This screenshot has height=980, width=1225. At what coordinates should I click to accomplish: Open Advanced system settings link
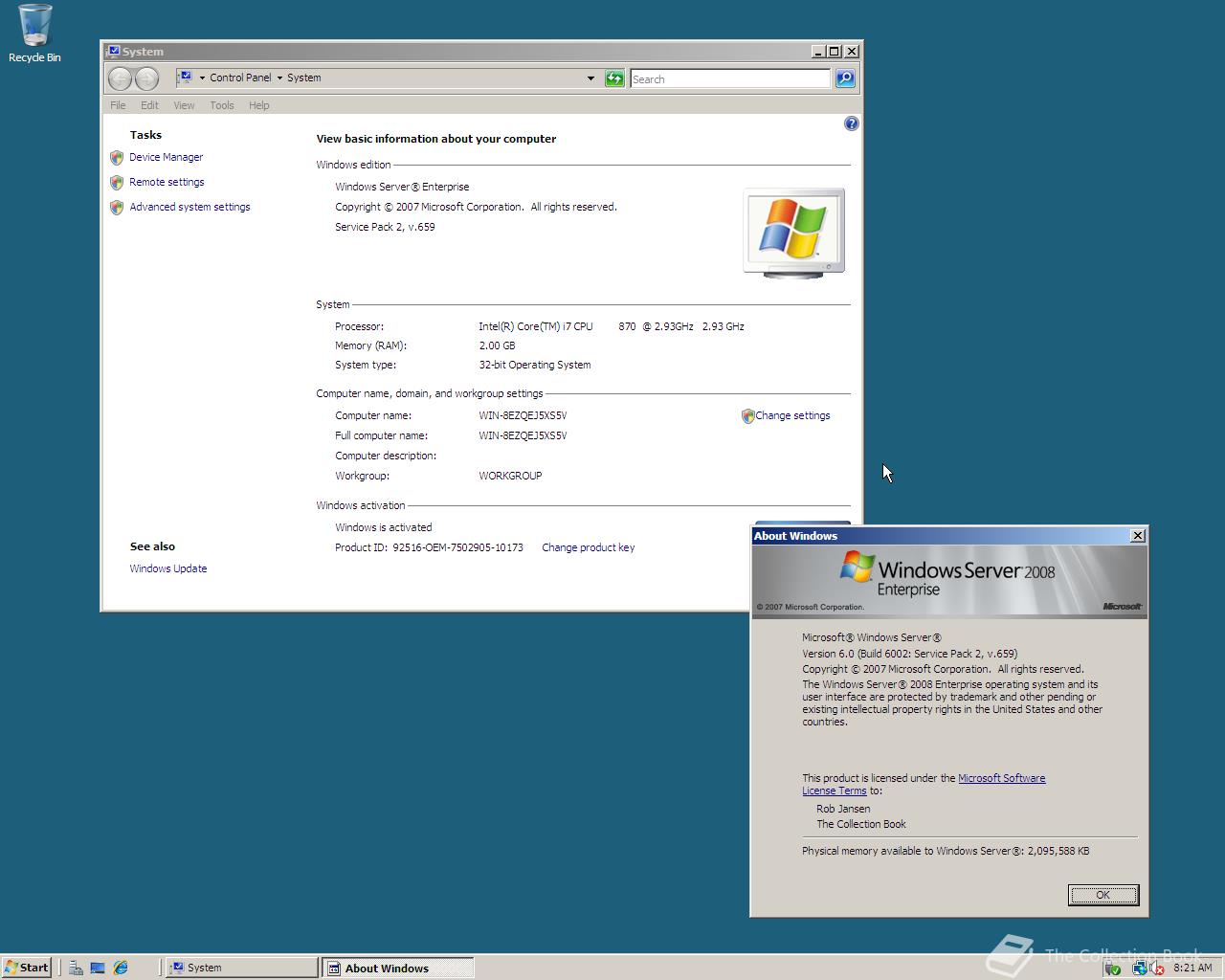[189, 207]
